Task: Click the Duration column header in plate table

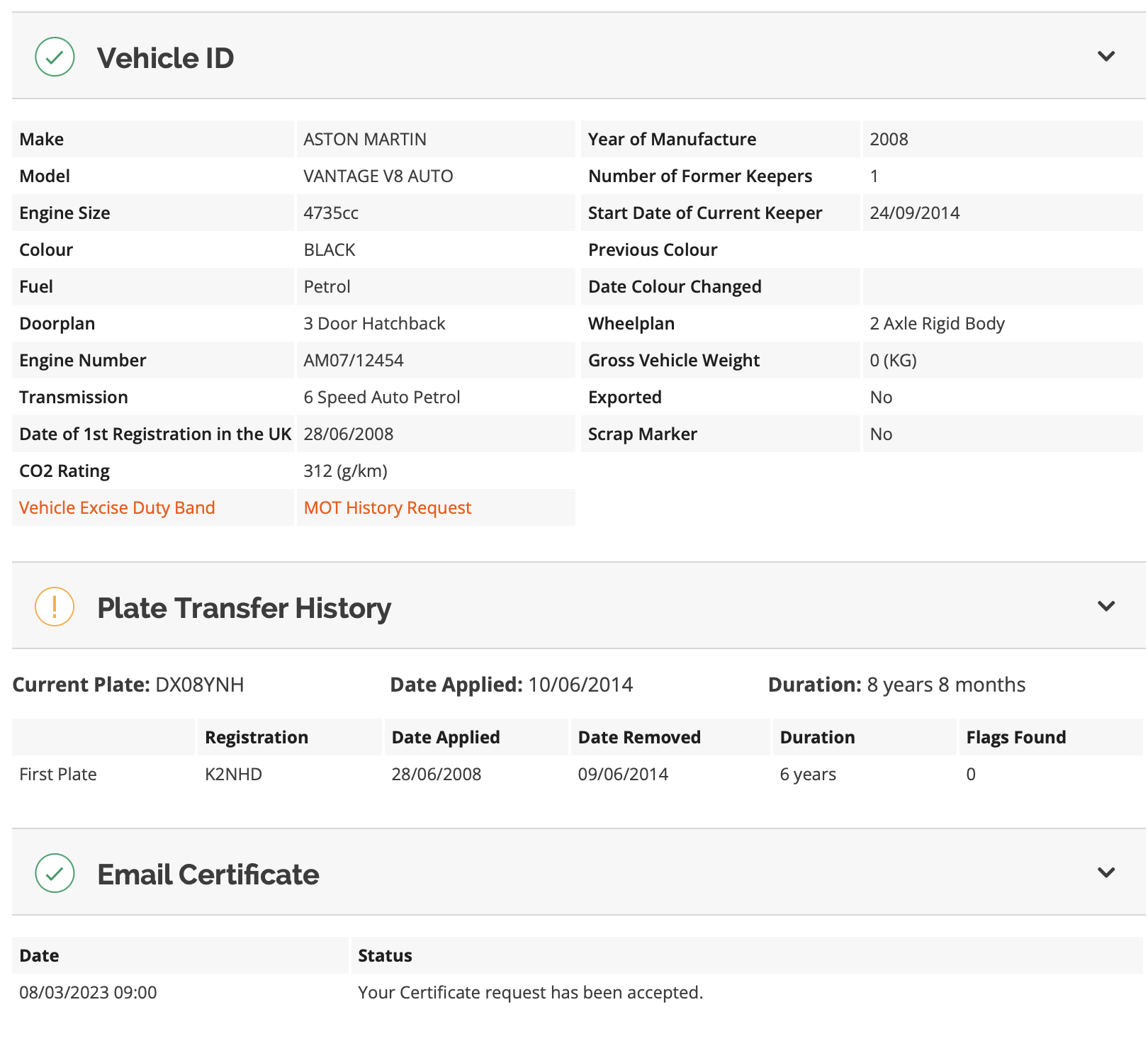Action: click(818, 737)
